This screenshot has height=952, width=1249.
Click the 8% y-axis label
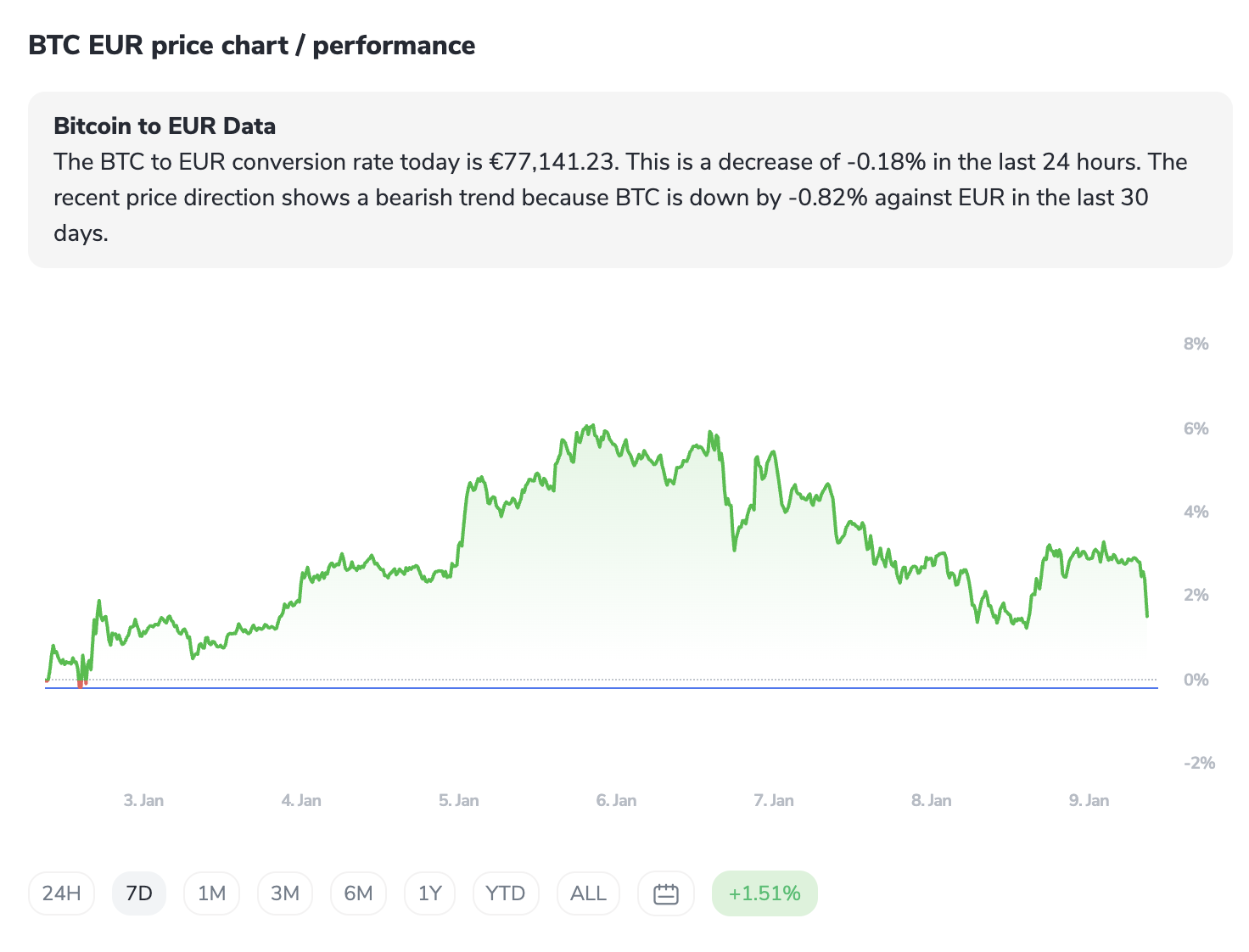tap(1196, 344)
